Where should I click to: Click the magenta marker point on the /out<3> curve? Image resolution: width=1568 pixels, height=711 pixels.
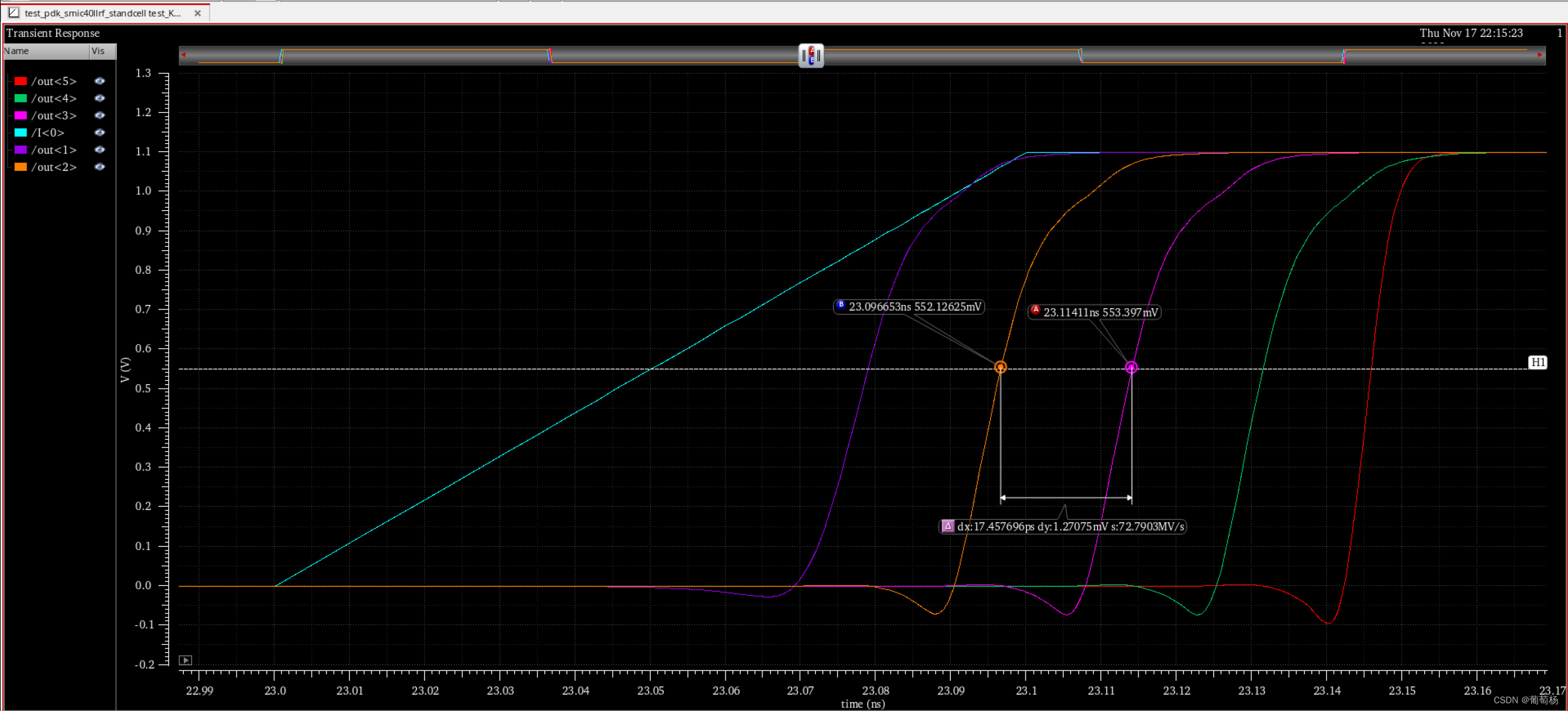(1131, 367)
